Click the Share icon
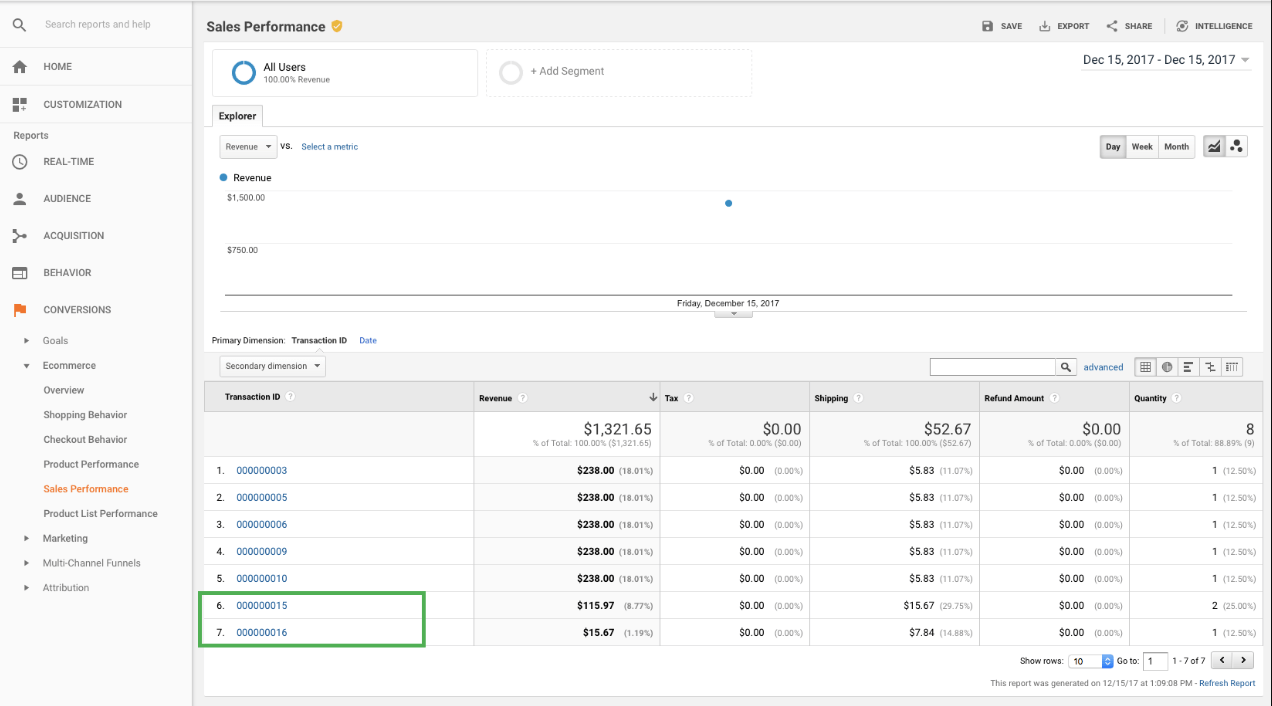Image resolution: width=1272 pixels, height=706 pixels. pyautogui.click(x=1112, y=26)
